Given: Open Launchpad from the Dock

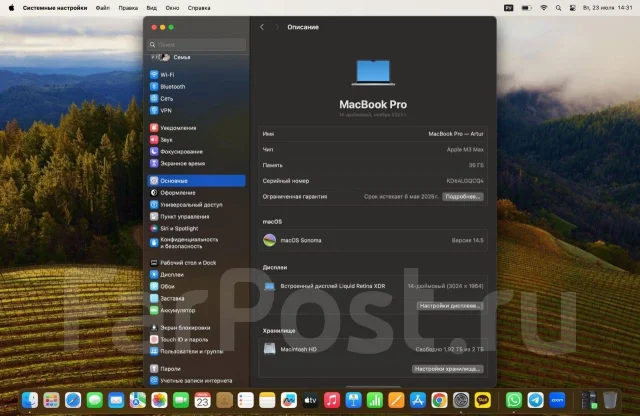Looking at the screenshot, I should pos(51,400).
